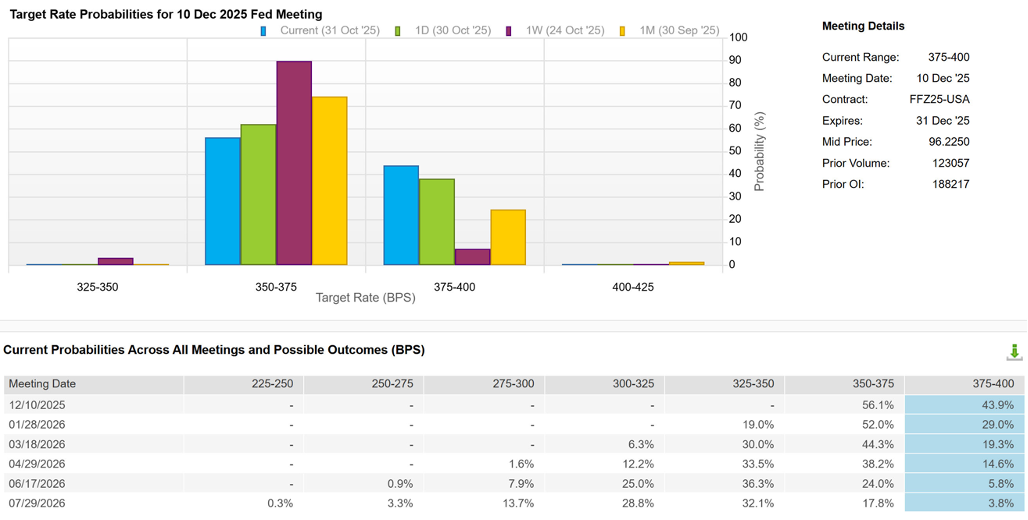The image size is (1028, 520).
Task: Click the 36.3% cell in the 06/17/2026 row
Action: [x=757, y=484]
